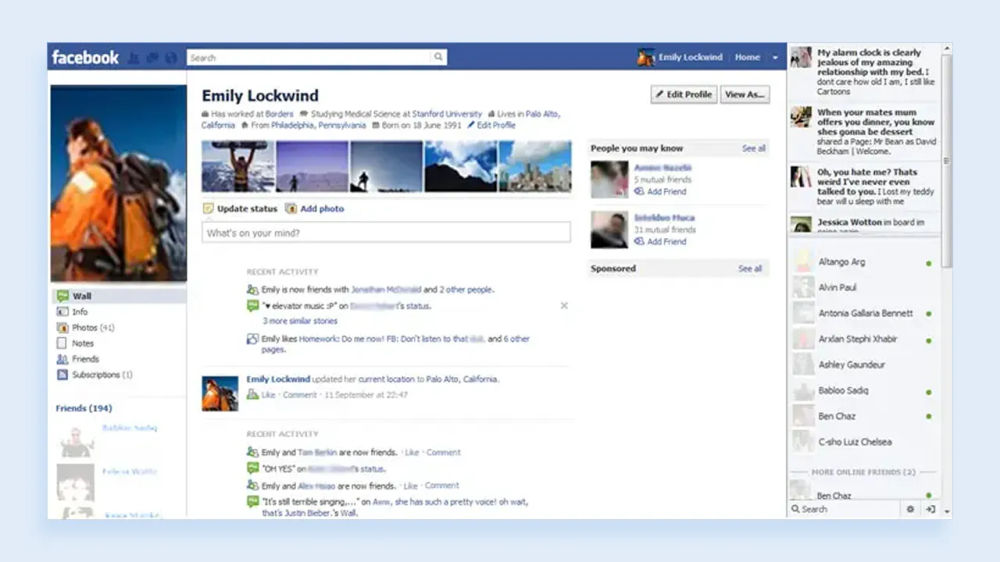Open the 2 other people link
Viewport: 1000px width, 562px height.
[x=466, y=290]
